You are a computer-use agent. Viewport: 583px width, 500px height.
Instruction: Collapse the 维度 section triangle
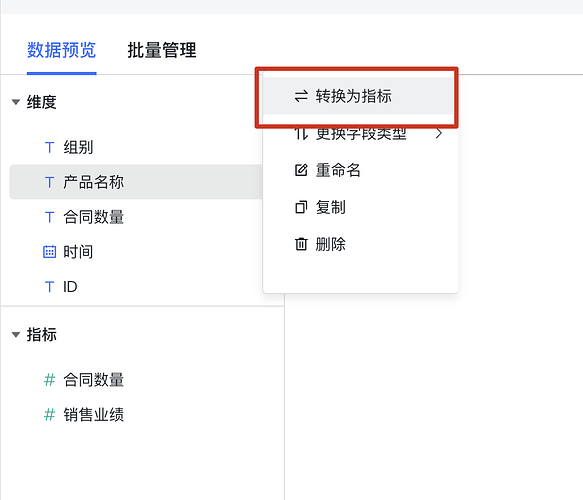[x=16, y=102]
